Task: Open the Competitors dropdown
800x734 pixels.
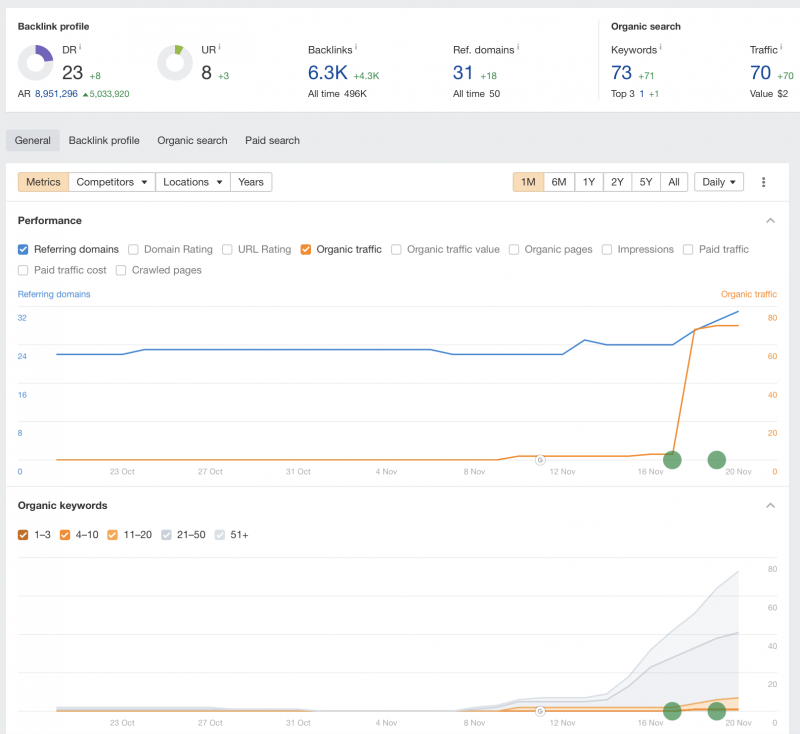Action: click(112, 182)
